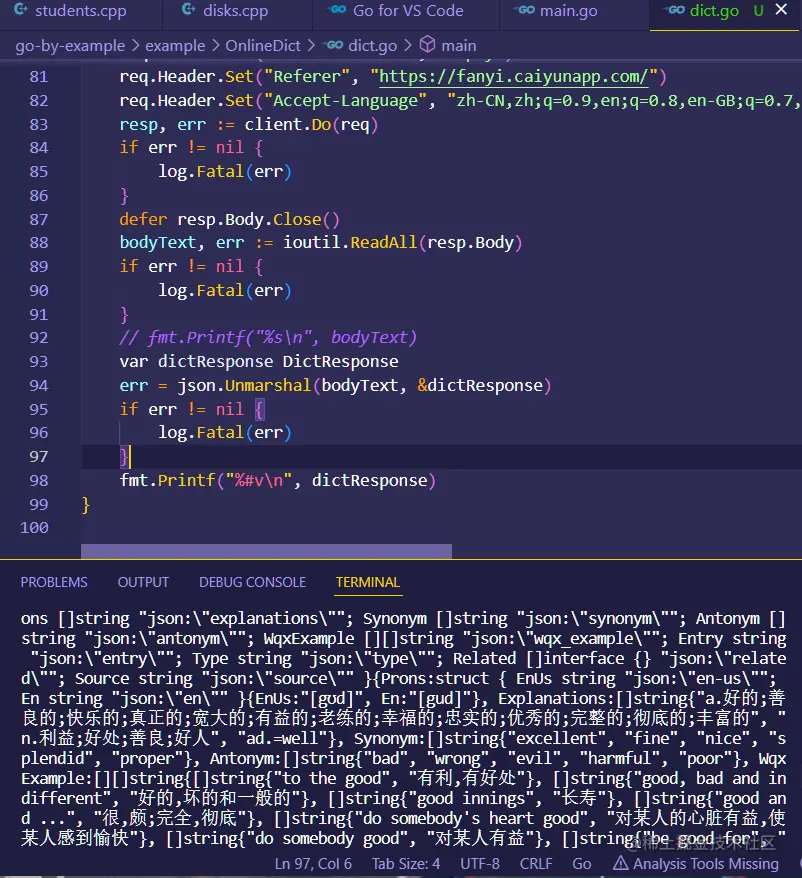This screenshot has height=878, width=802.
Task: Click the terminal output text area
Action: point(403,728)
